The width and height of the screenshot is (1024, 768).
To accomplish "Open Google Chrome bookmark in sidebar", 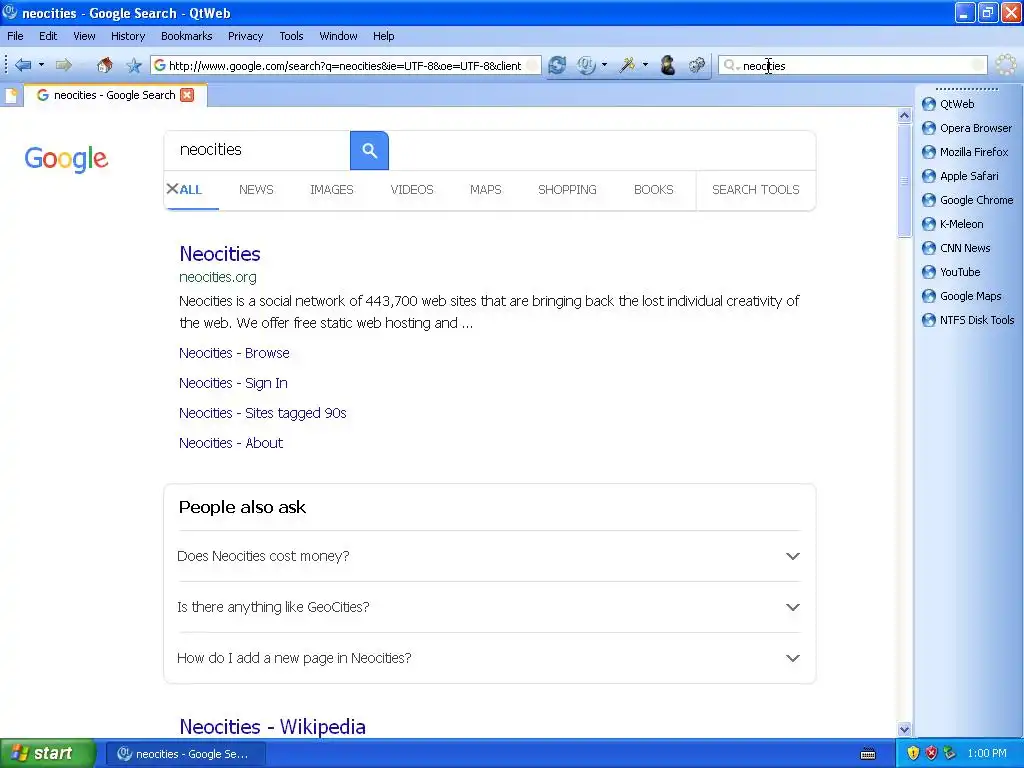I will [967, 200].
